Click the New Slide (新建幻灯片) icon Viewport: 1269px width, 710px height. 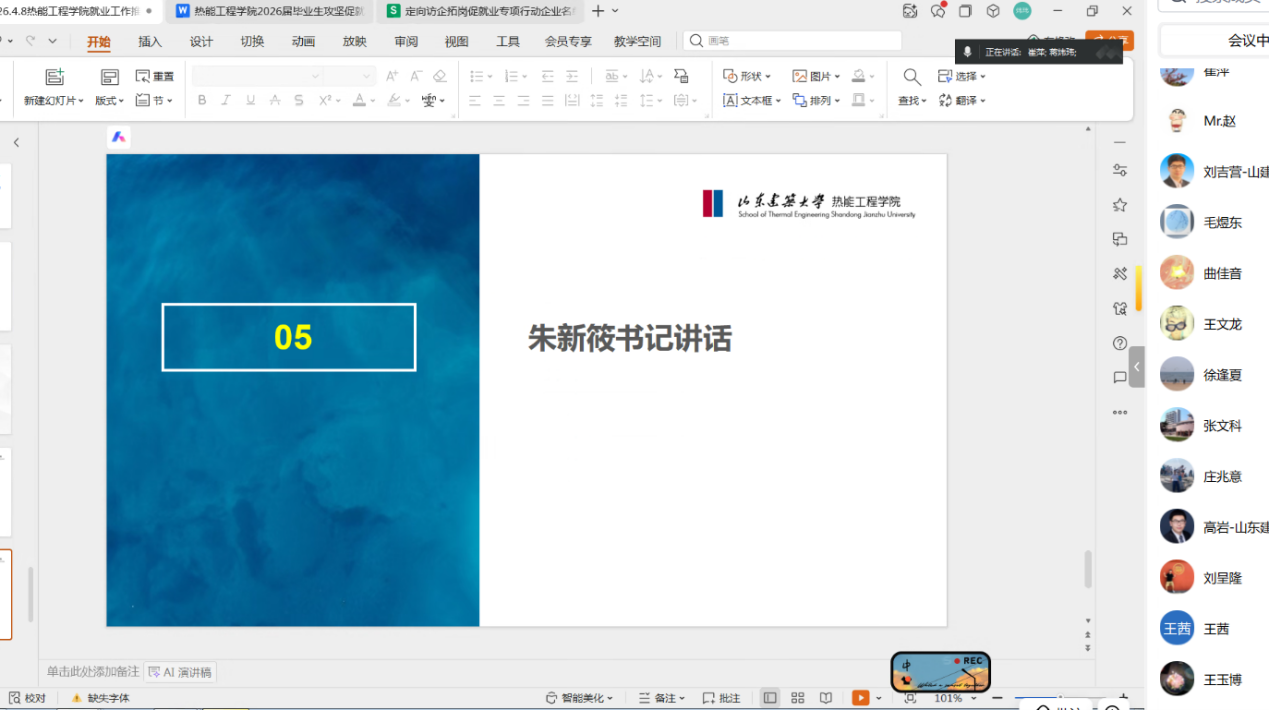pyautogui.click(x=54, y=77)
